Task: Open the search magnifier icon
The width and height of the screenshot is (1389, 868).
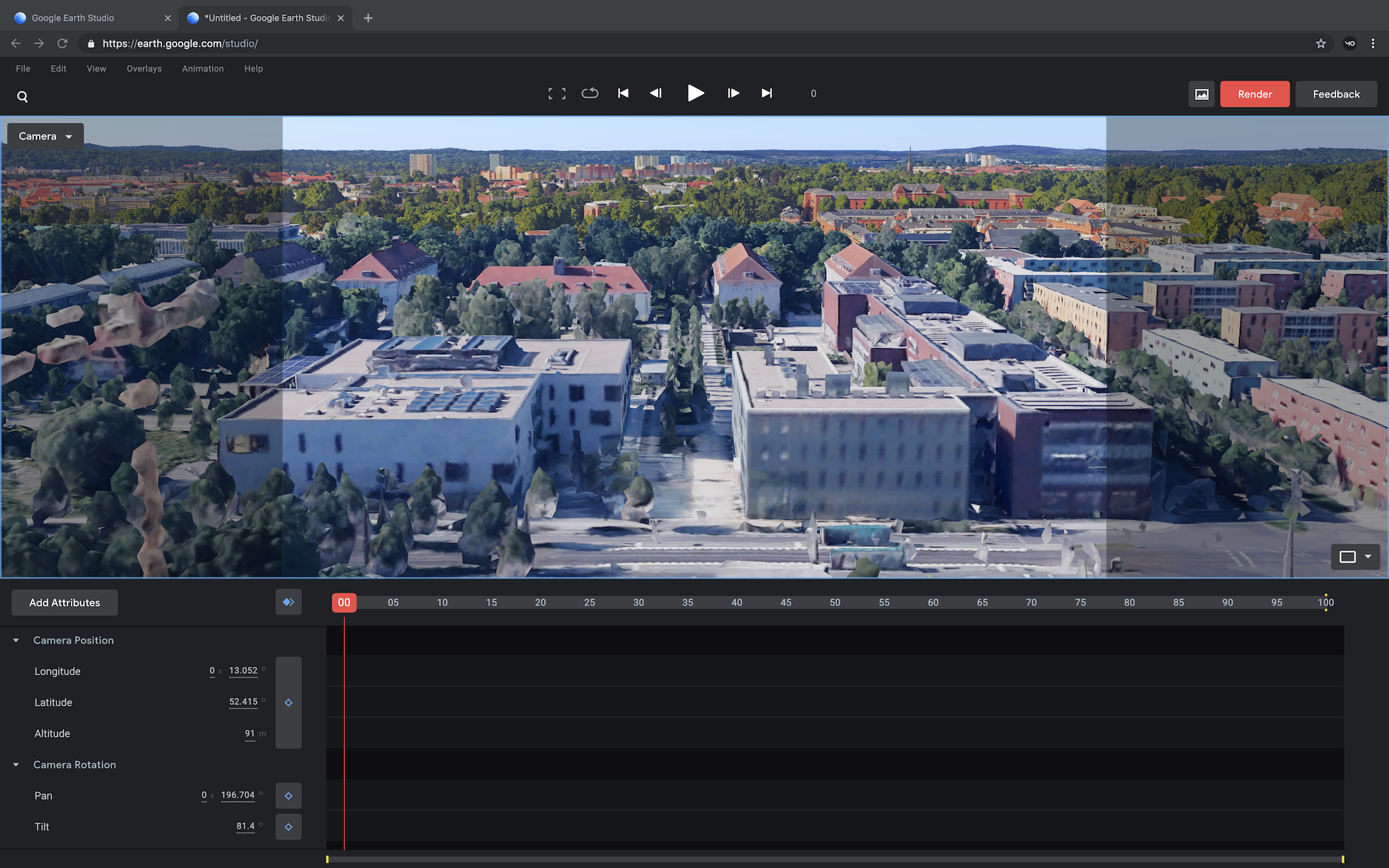Action: coord(22,96)
